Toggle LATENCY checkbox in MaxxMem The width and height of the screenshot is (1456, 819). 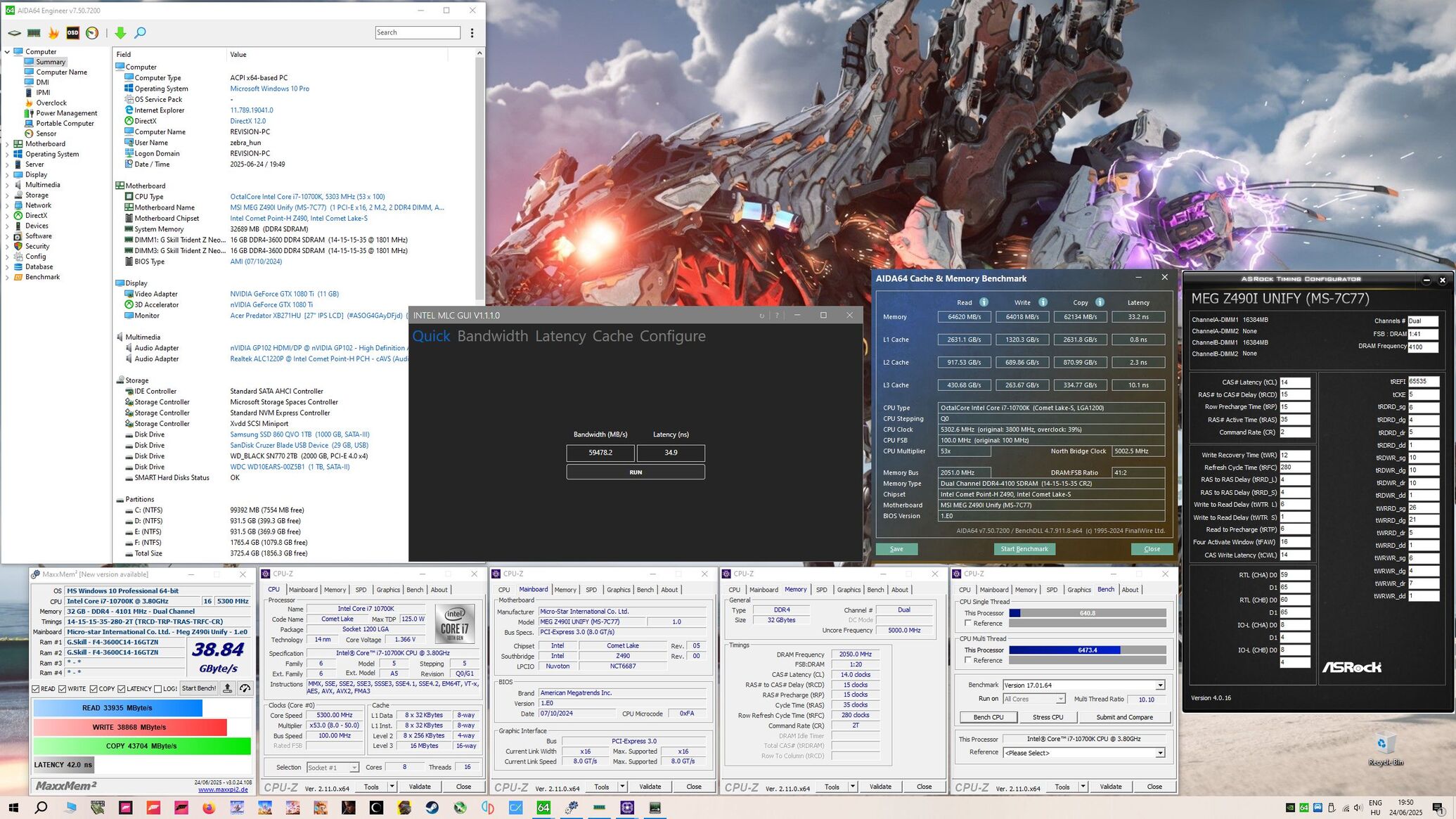122,689
